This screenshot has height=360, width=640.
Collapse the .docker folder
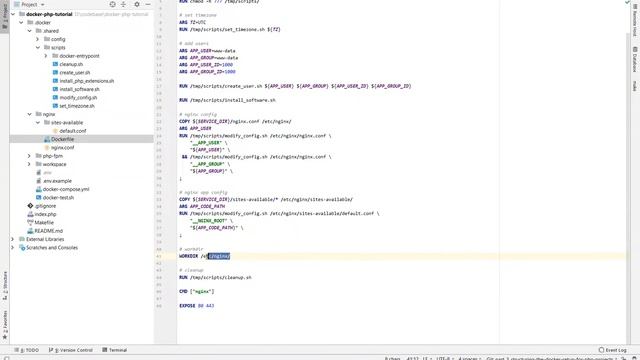click(x=21, y=22)
